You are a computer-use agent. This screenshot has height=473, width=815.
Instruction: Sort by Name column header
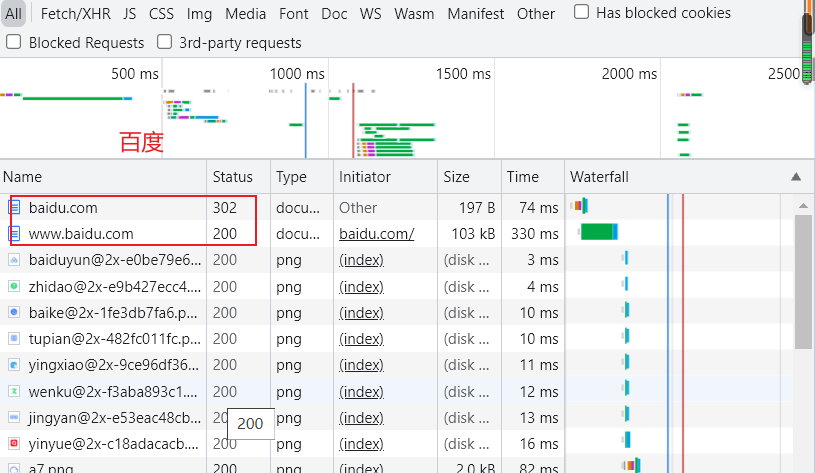click(x=103, y=177)
